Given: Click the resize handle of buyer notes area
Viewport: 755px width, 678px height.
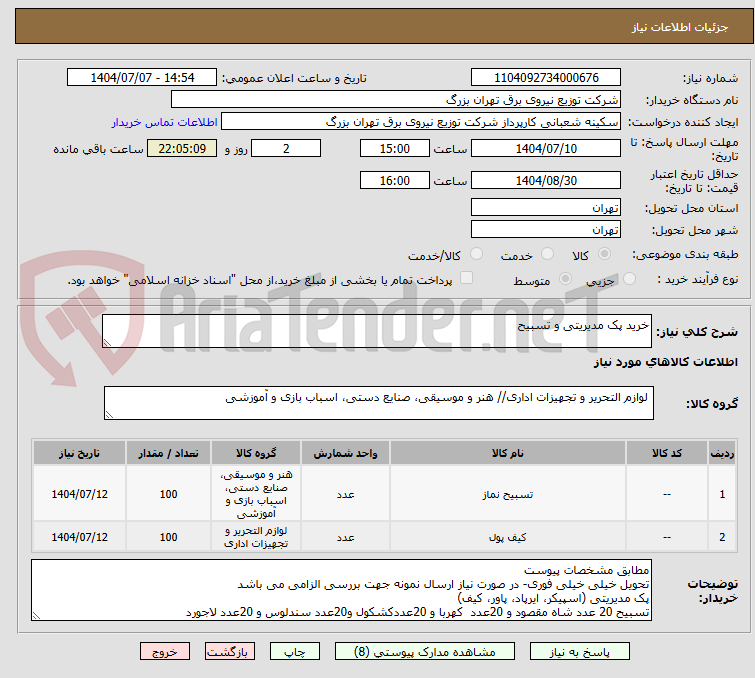Looking at the screenshot, I should tap(37, 615).
